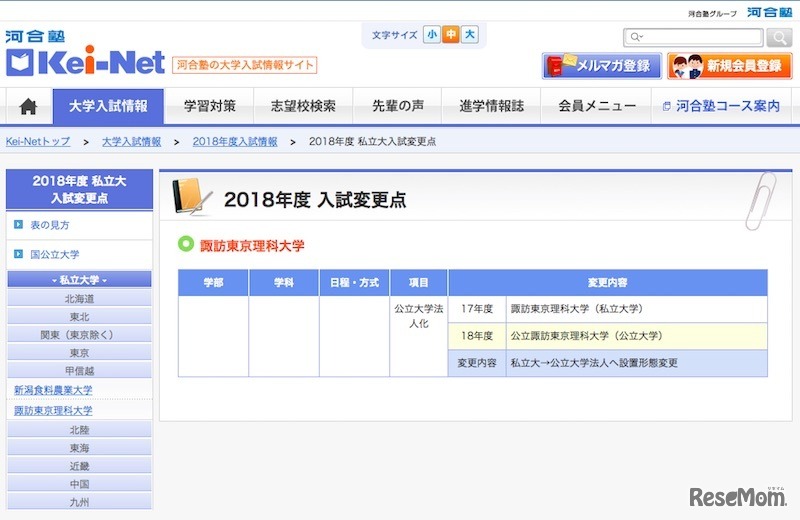
Task: Set font size to 大
Action: tap(469, 34)
